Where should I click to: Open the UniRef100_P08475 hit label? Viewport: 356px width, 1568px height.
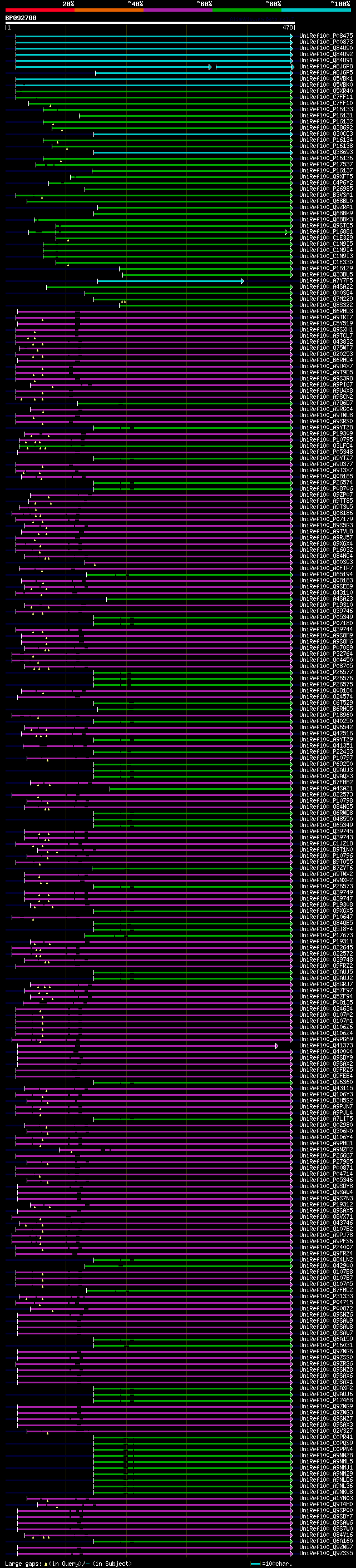tap(325, 36)
